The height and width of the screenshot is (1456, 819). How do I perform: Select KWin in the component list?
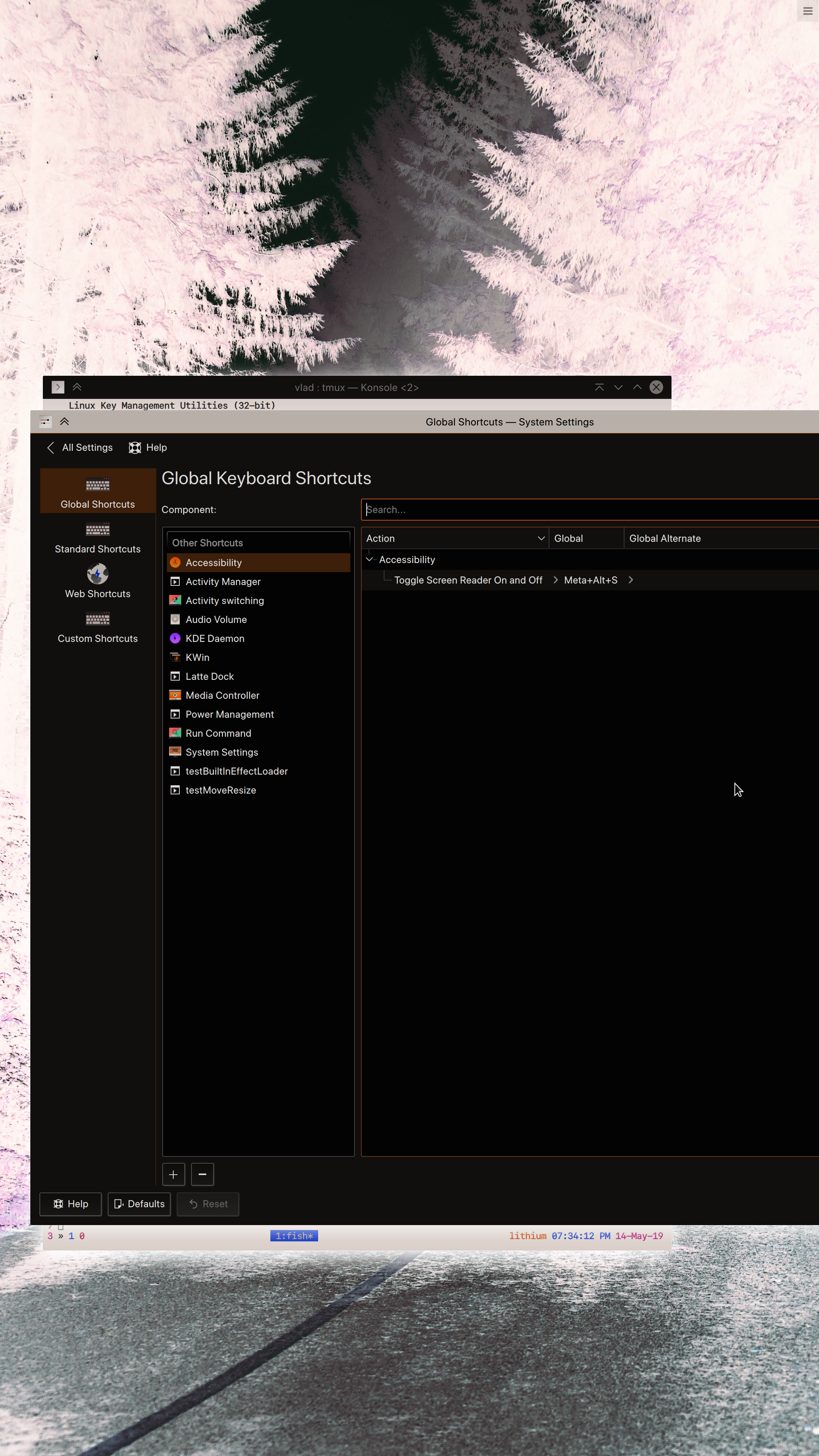pyautogui.click(x=197, y=657)
